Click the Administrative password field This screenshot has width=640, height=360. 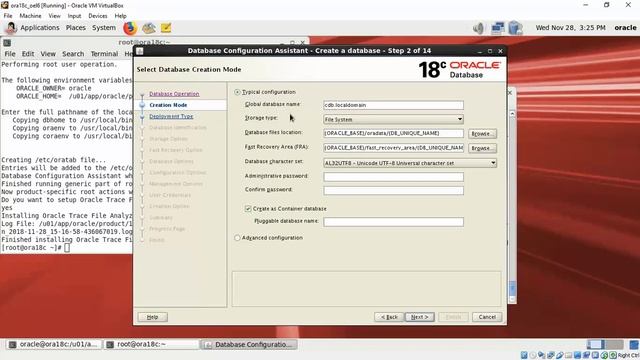pos(393,177)
